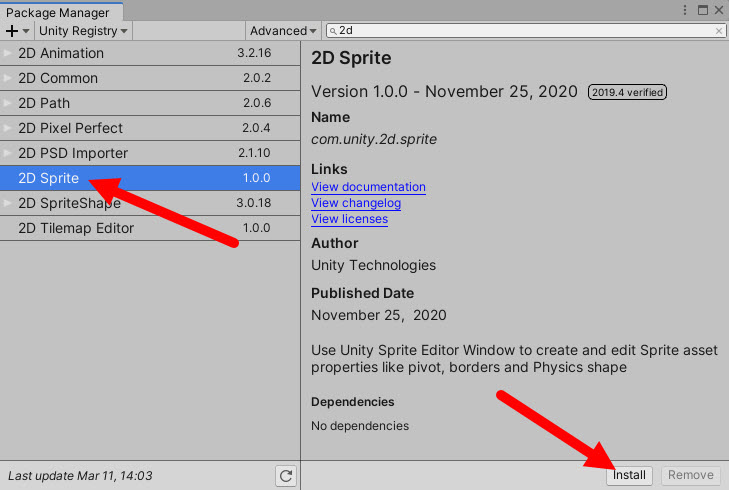Viewport: 729px width, 490px height.
Task: Click version 3.2.16 of 2D Animation
Action: click(254, 53)
